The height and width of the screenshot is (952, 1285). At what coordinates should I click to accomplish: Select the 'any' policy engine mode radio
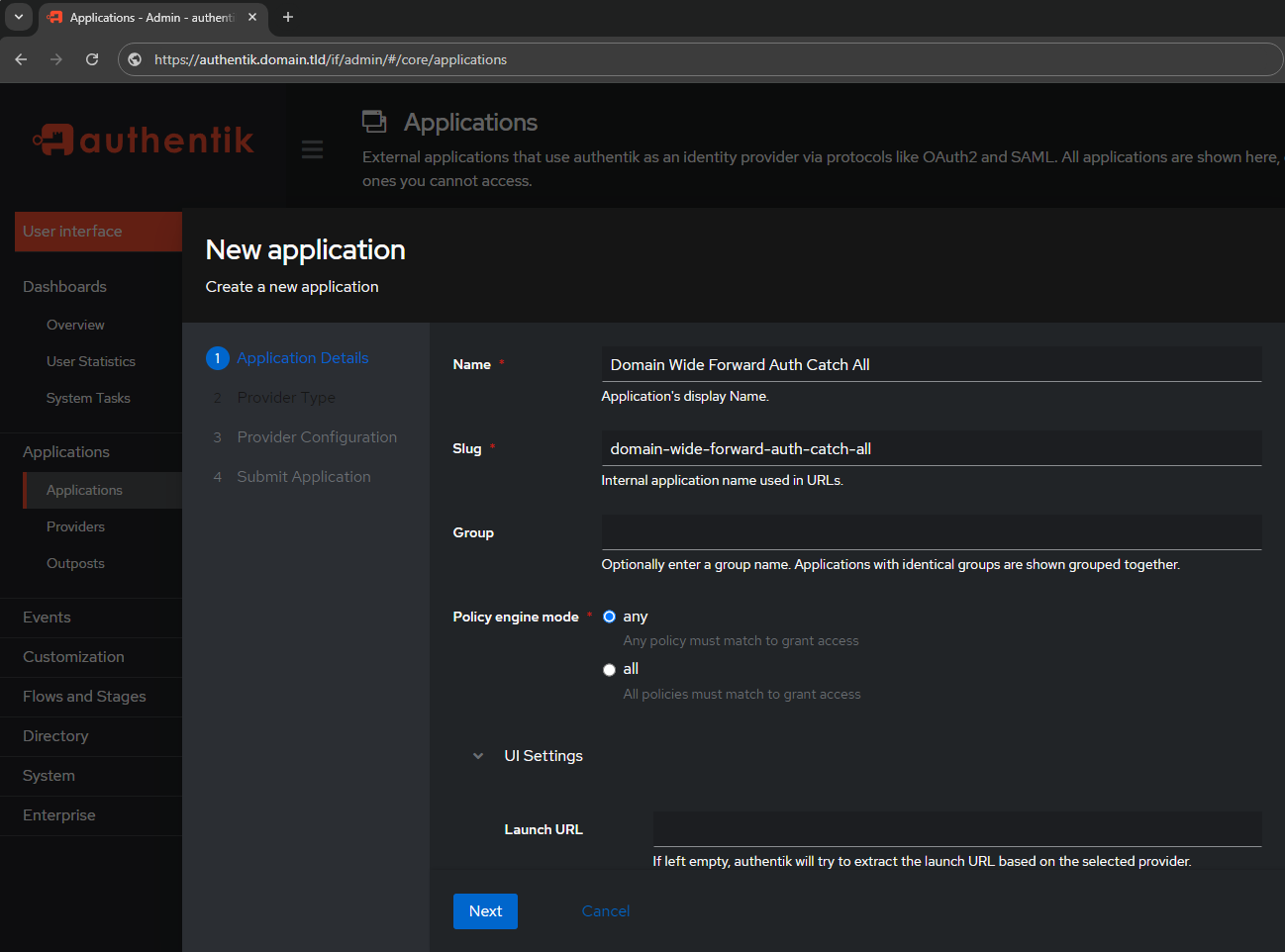(x=609, y=617)
